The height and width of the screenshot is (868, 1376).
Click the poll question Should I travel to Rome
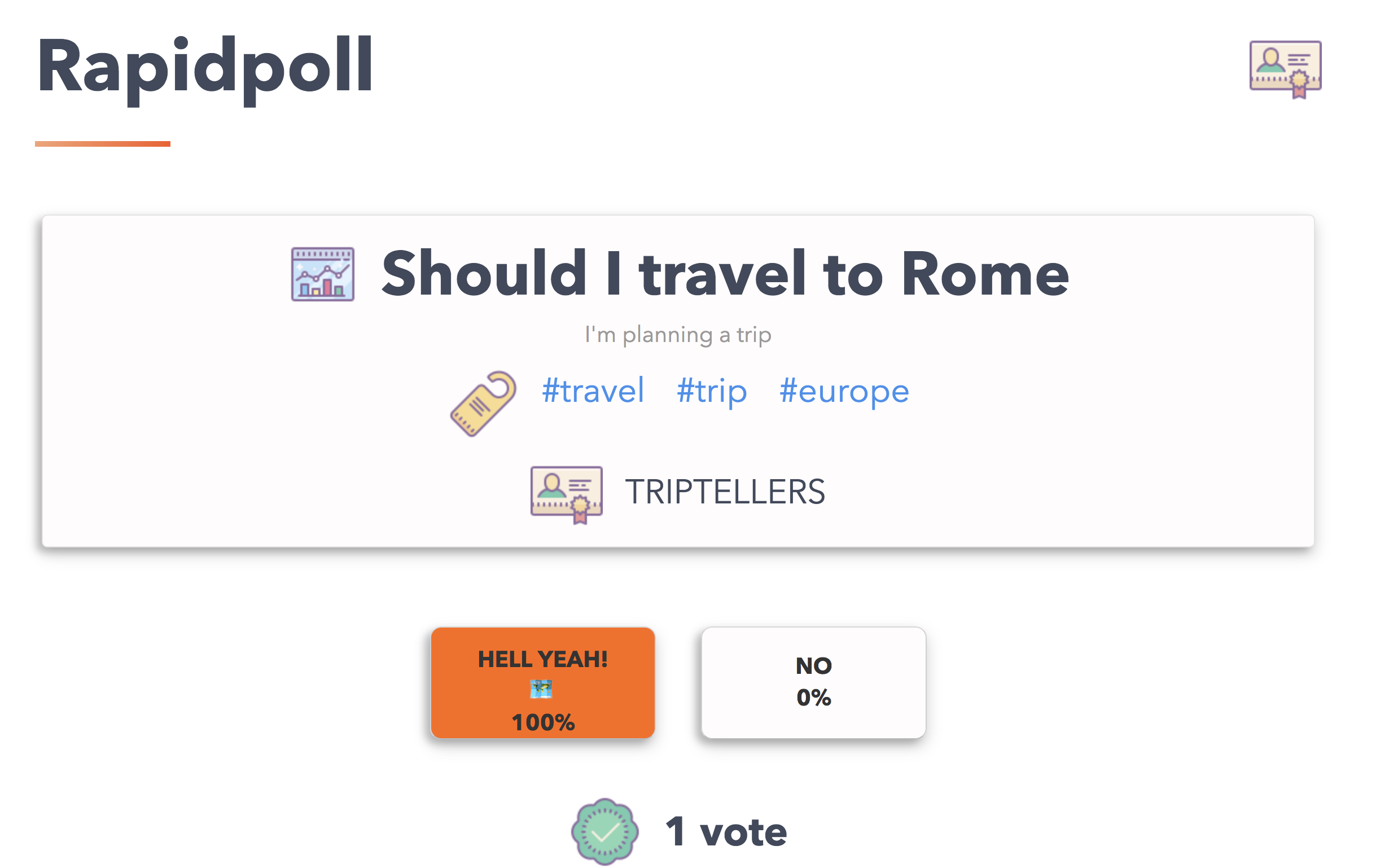coord(725,277)
